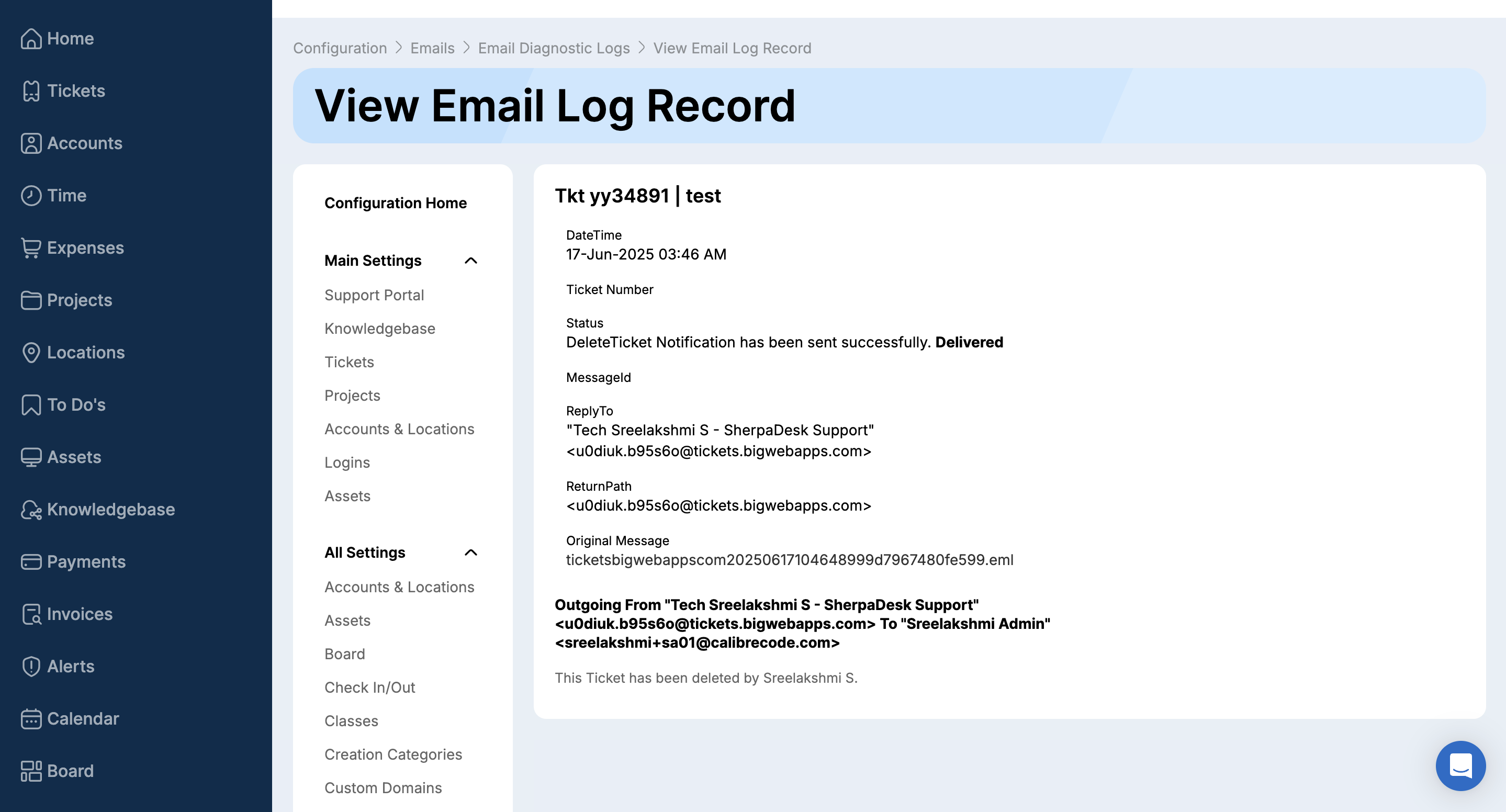Open Custom Domains settings

coord(383,788)
